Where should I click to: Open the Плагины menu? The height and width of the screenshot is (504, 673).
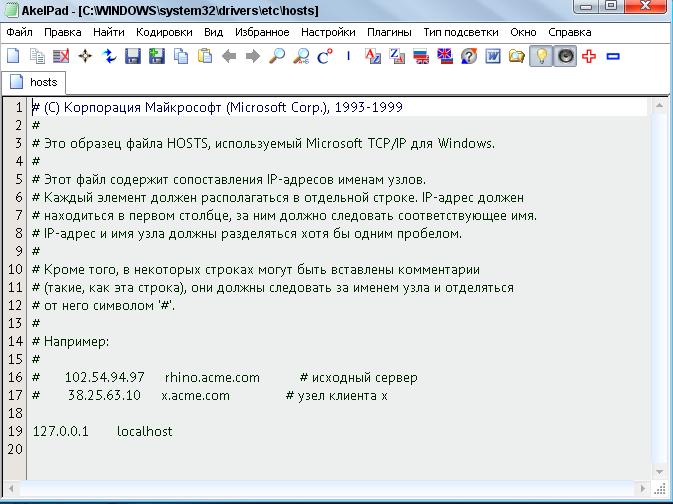389,32
